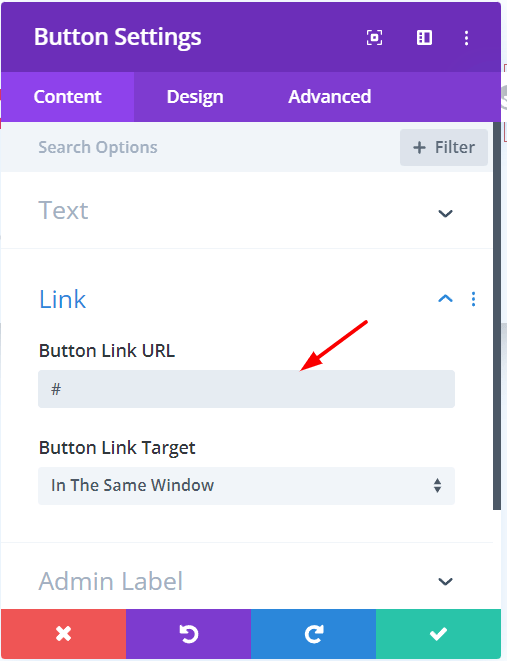507x661 pixels.
Task: Switch to the Advanced tab
Action: 330,97
